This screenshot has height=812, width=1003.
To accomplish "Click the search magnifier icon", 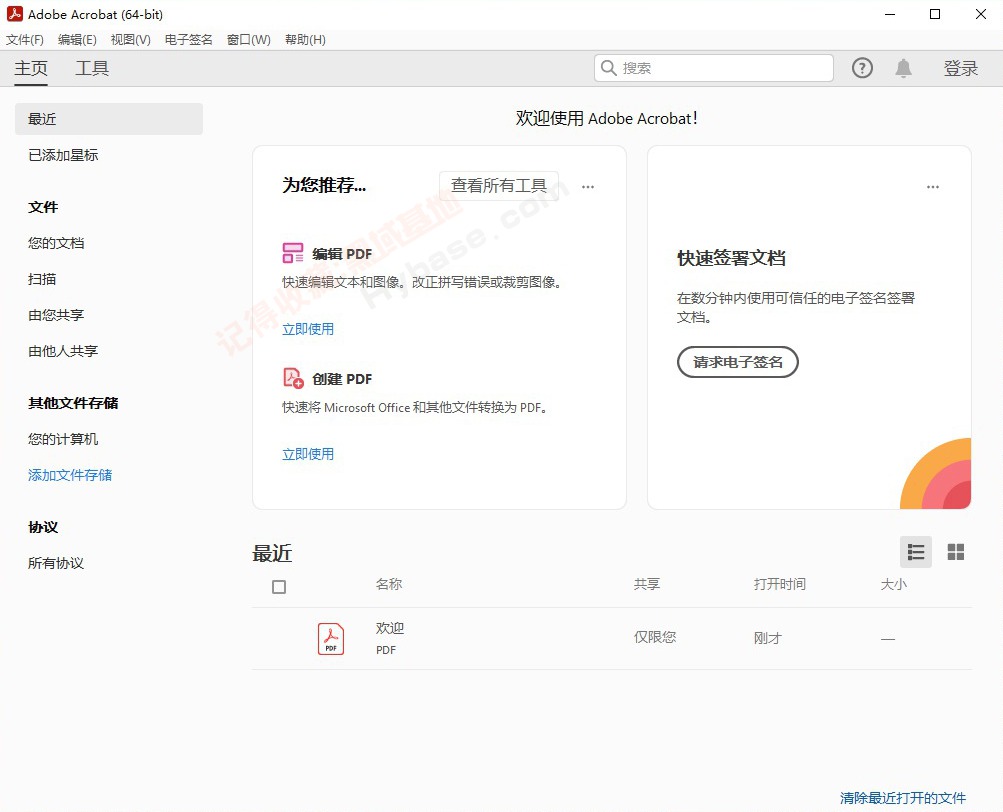I will pos(608,68).
